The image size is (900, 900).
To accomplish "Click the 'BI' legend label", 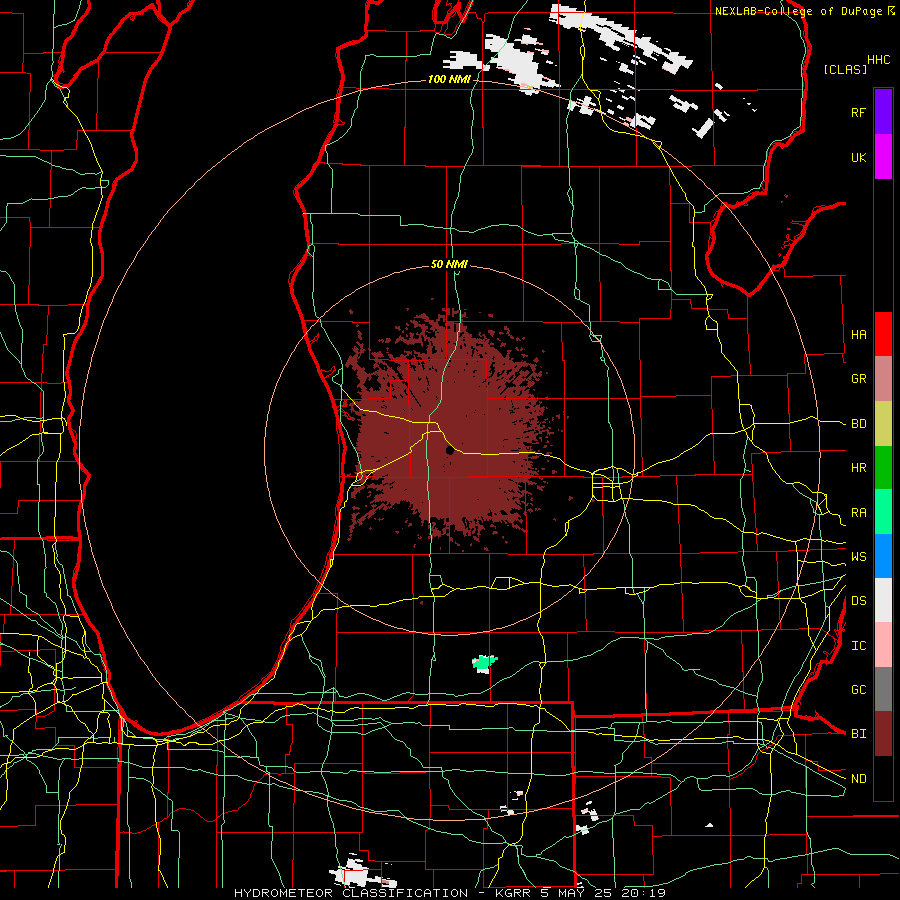I will pos(858,734).
